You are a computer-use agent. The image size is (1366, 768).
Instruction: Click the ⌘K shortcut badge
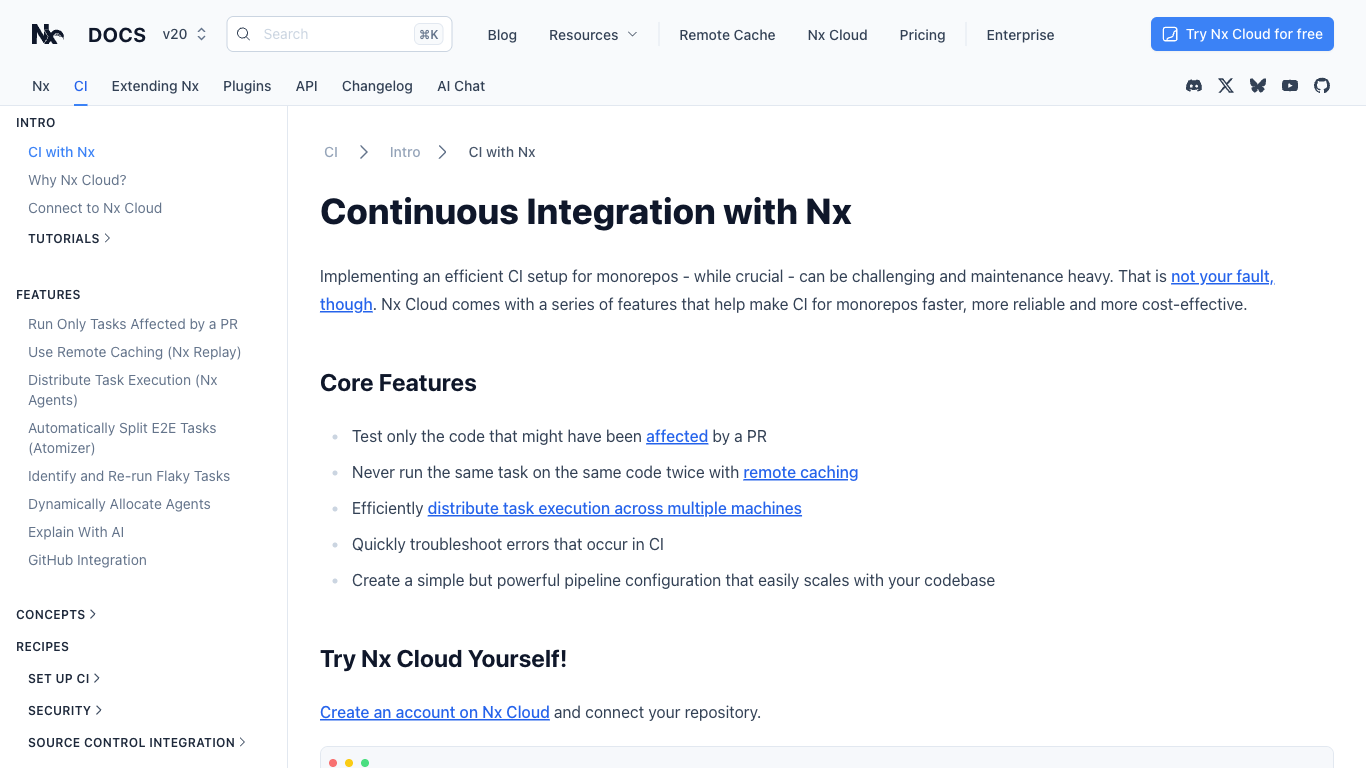[x=429, y=34]
